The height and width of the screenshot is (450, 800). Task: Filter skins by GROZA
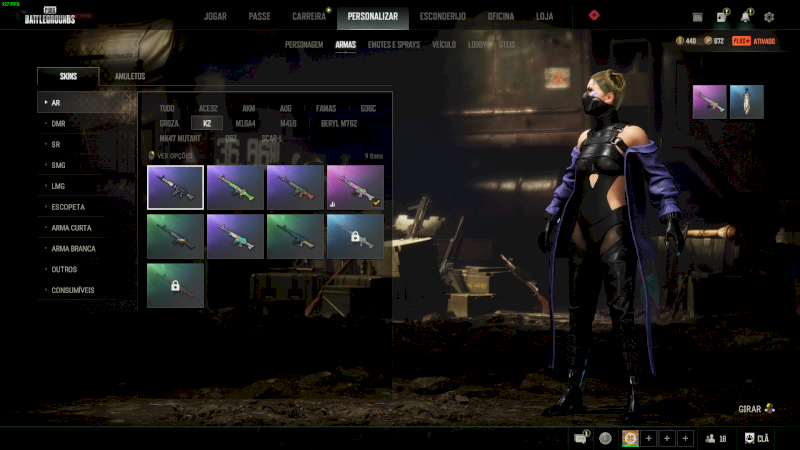pyautogui.click(x=169, y=123)
